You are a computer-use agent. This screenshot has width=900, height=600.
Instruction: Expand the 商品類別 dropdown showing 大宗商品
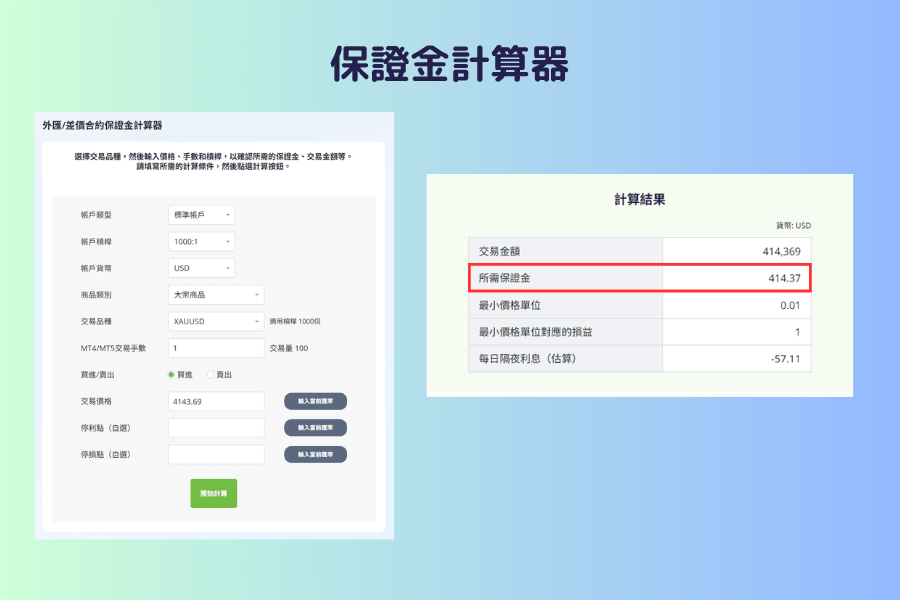click(216, 295)
